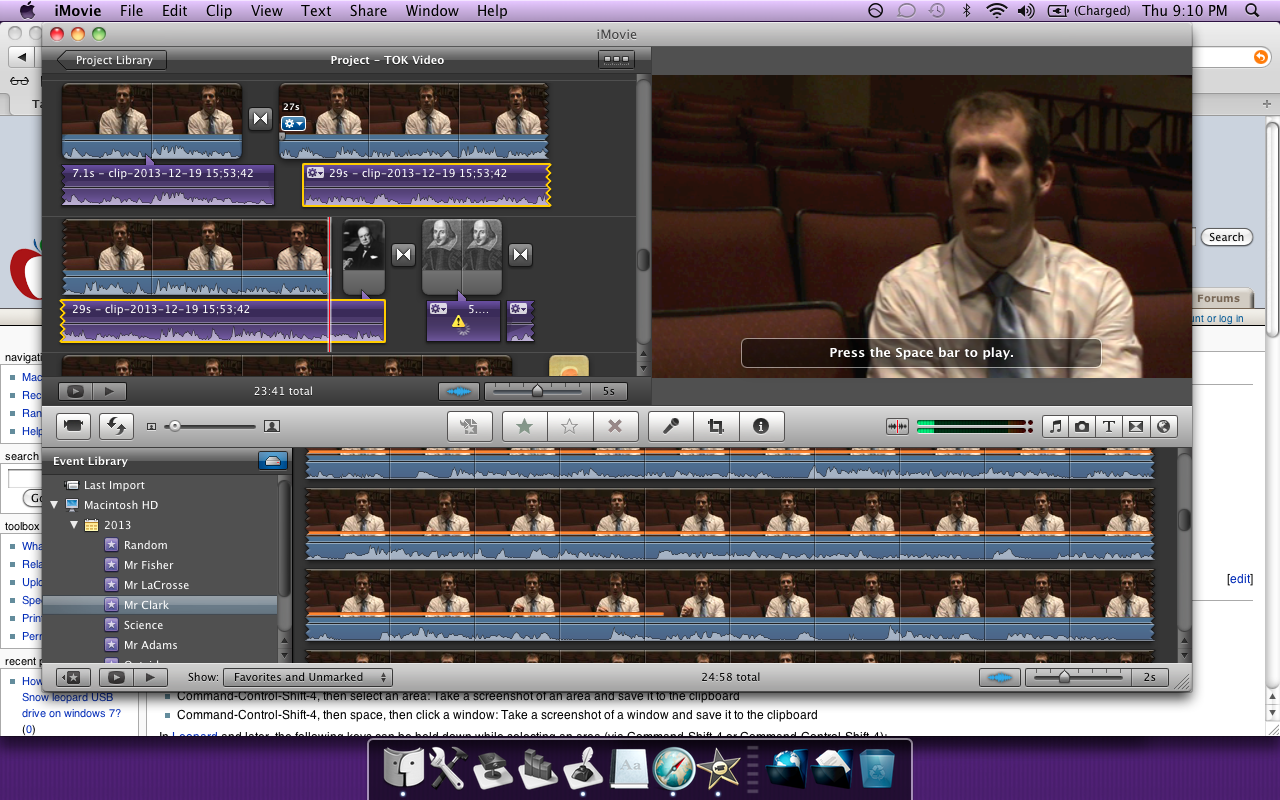Select transition between Churchill and Shakespeare clips
Screen dimensions: 1280x800
click(x=403, y=255)
